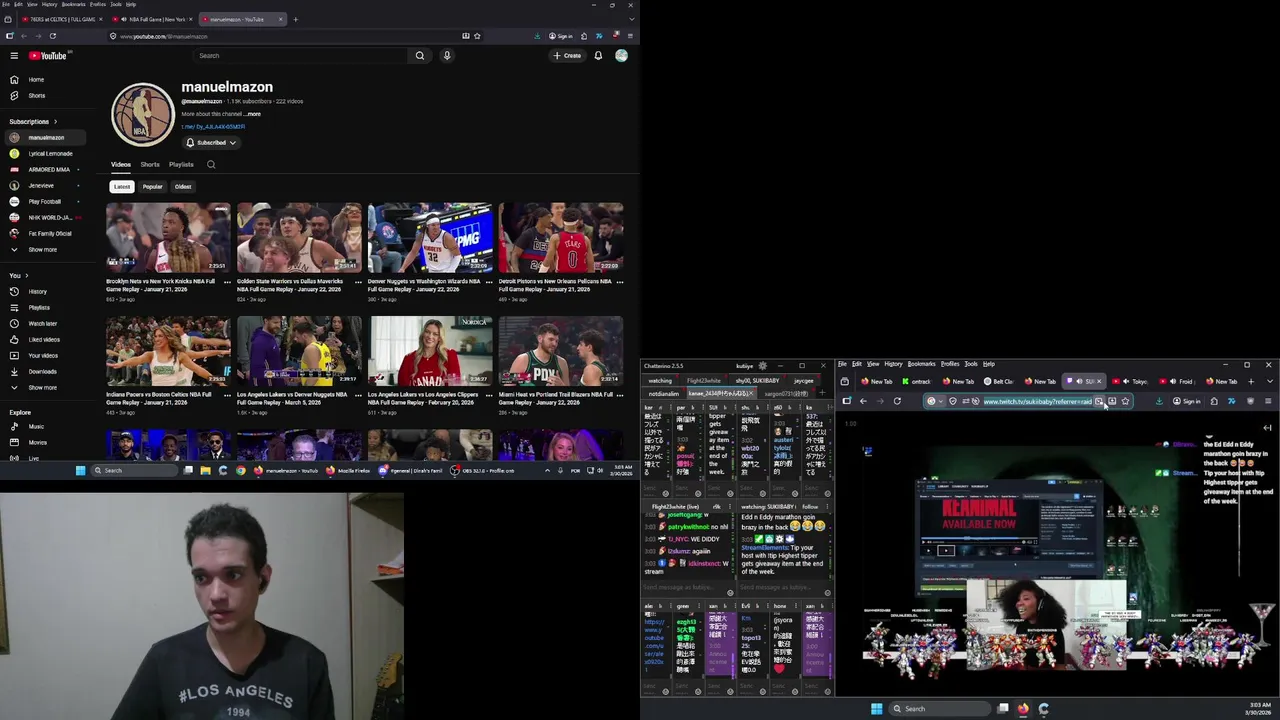Collapse the Twitch chat with the arrow icon
This screenshot has height=720, width=1280.
coord(1267,428)
